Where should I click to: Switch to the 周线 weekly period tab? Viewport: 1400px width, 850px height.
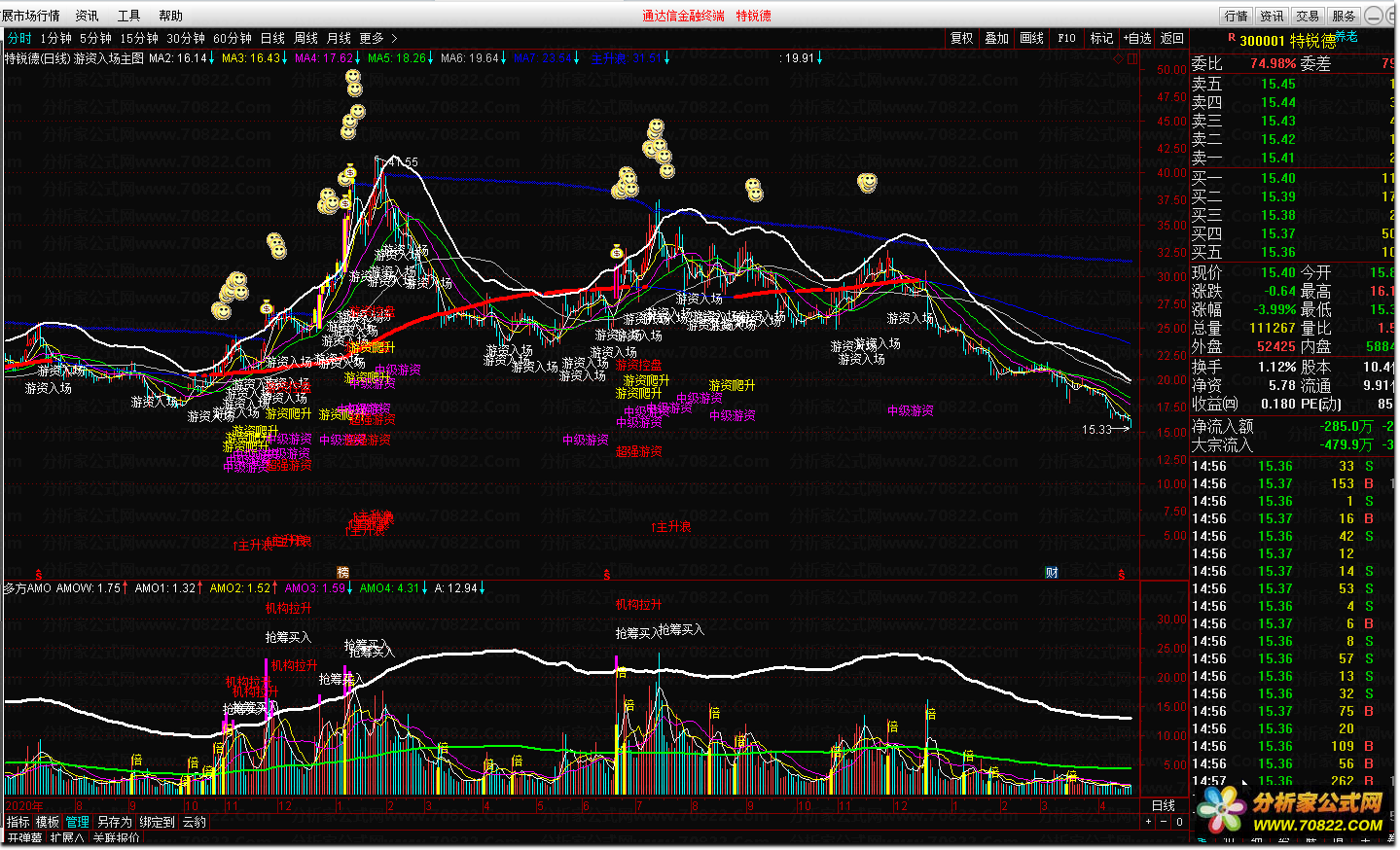click(x=305, y=38)
